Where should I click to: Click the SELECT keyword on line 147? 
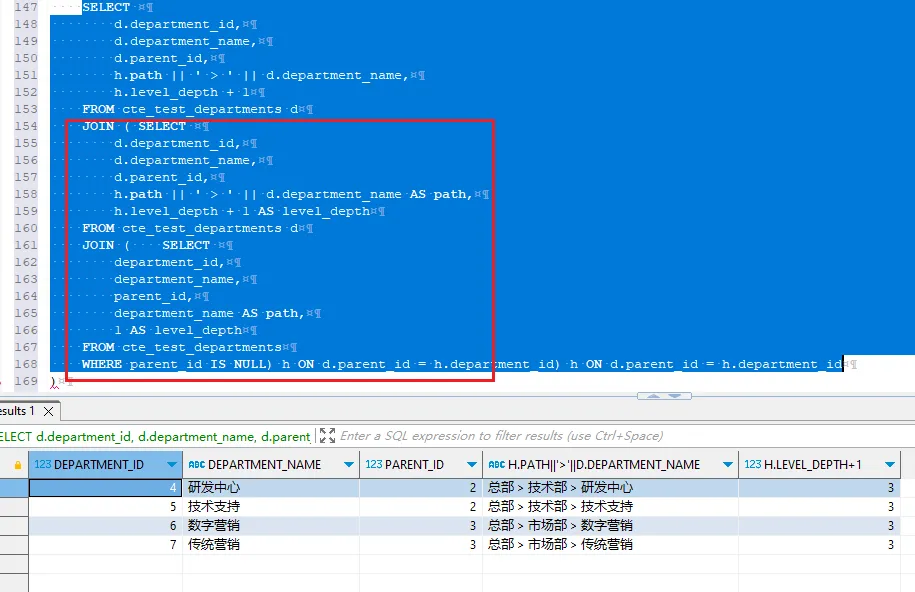[x=106, y=7]
